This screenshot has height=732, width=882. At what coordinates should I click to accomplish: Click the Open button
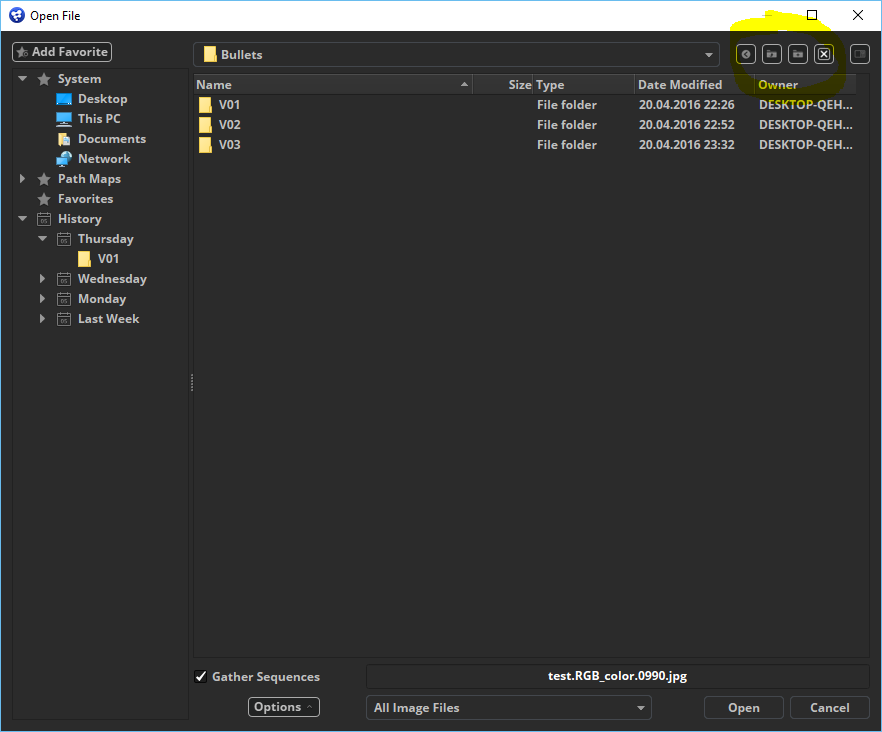tap(744, 708)
